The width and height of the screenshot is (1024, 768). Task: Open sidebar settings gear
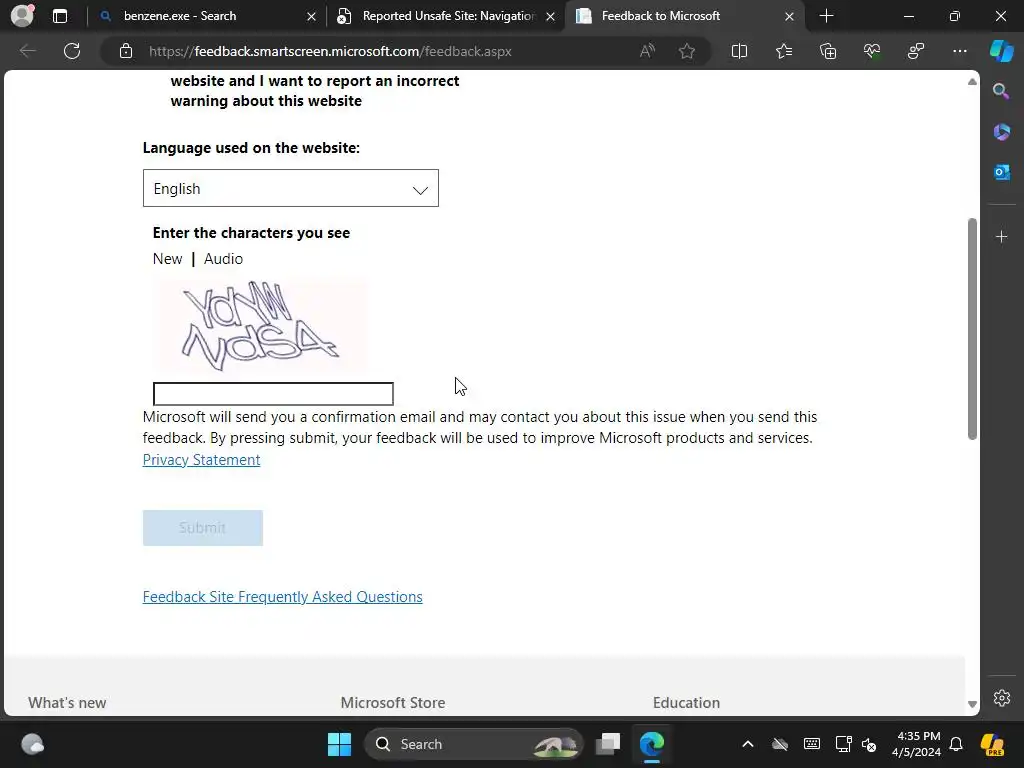(1001, 697)
